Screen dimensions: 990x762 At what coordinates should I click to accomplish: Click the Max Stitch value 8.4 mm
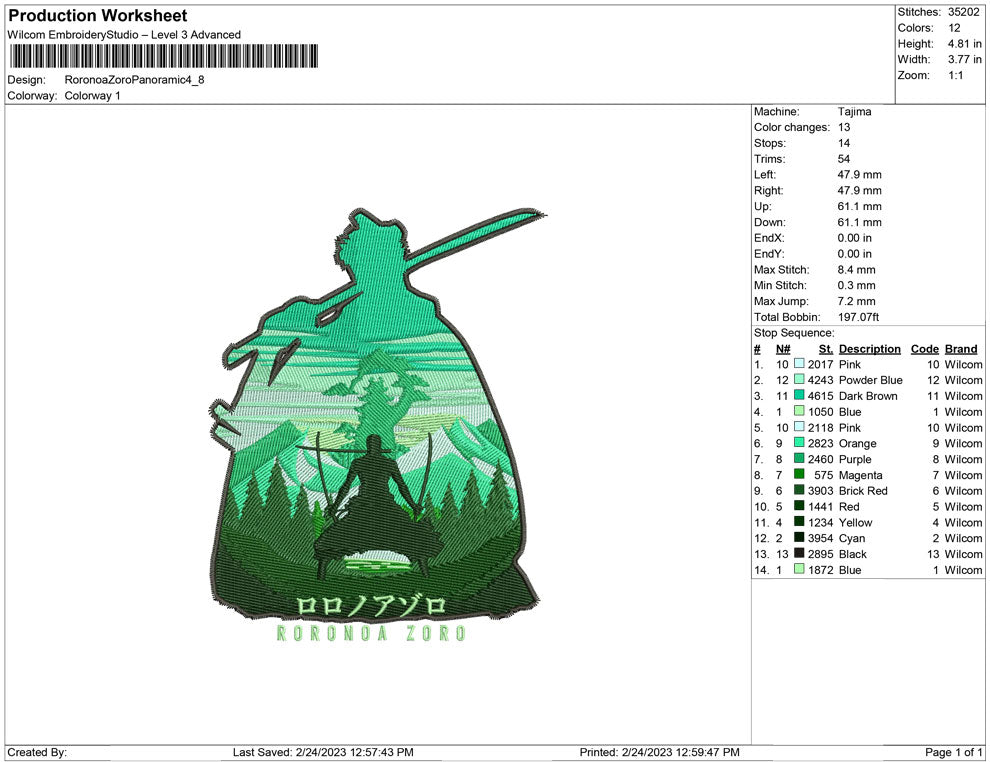(x=857, y=269)
